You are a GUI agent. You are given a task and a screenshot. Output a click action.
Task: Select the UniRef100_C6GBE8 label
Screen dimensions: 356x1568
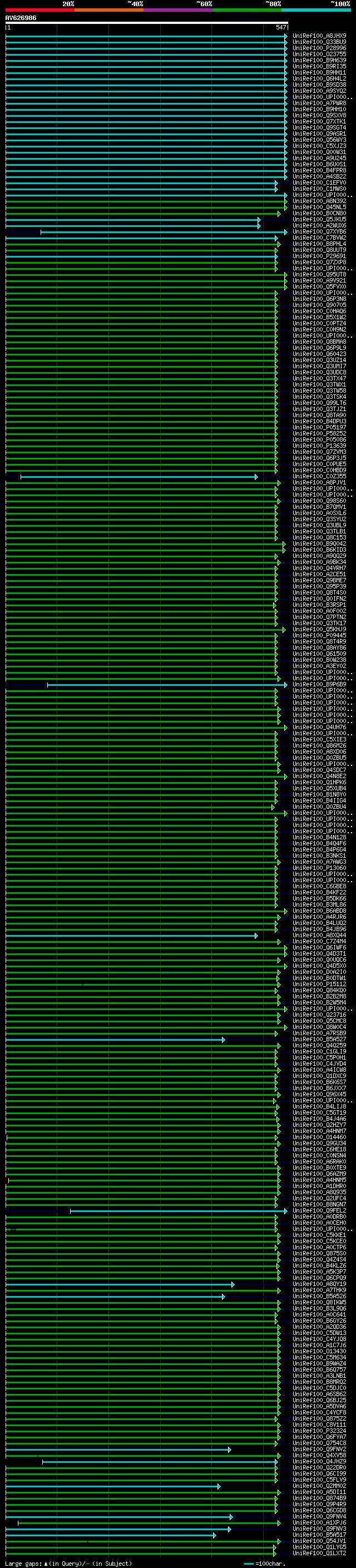pyautogui.click(x=319, y=887)
